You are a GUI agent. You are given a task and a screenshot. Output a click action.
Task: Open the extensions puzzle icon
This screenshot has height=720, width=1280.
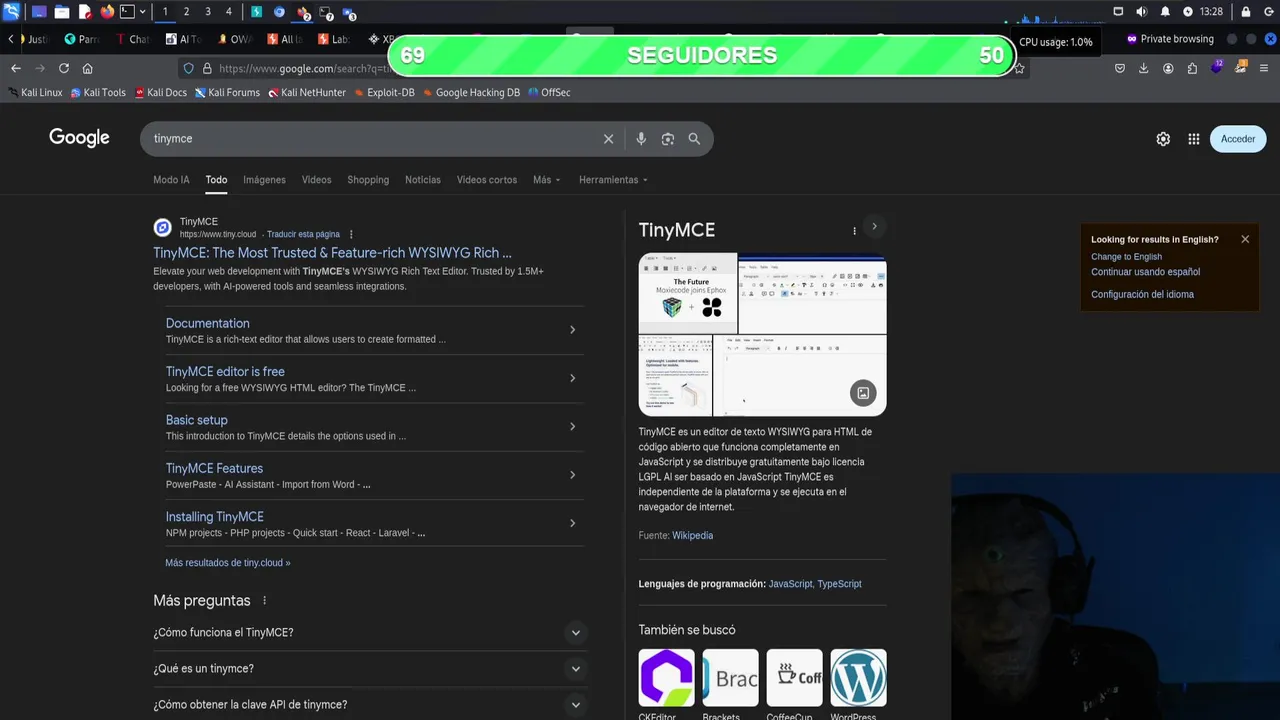(x=1192, y=68)
